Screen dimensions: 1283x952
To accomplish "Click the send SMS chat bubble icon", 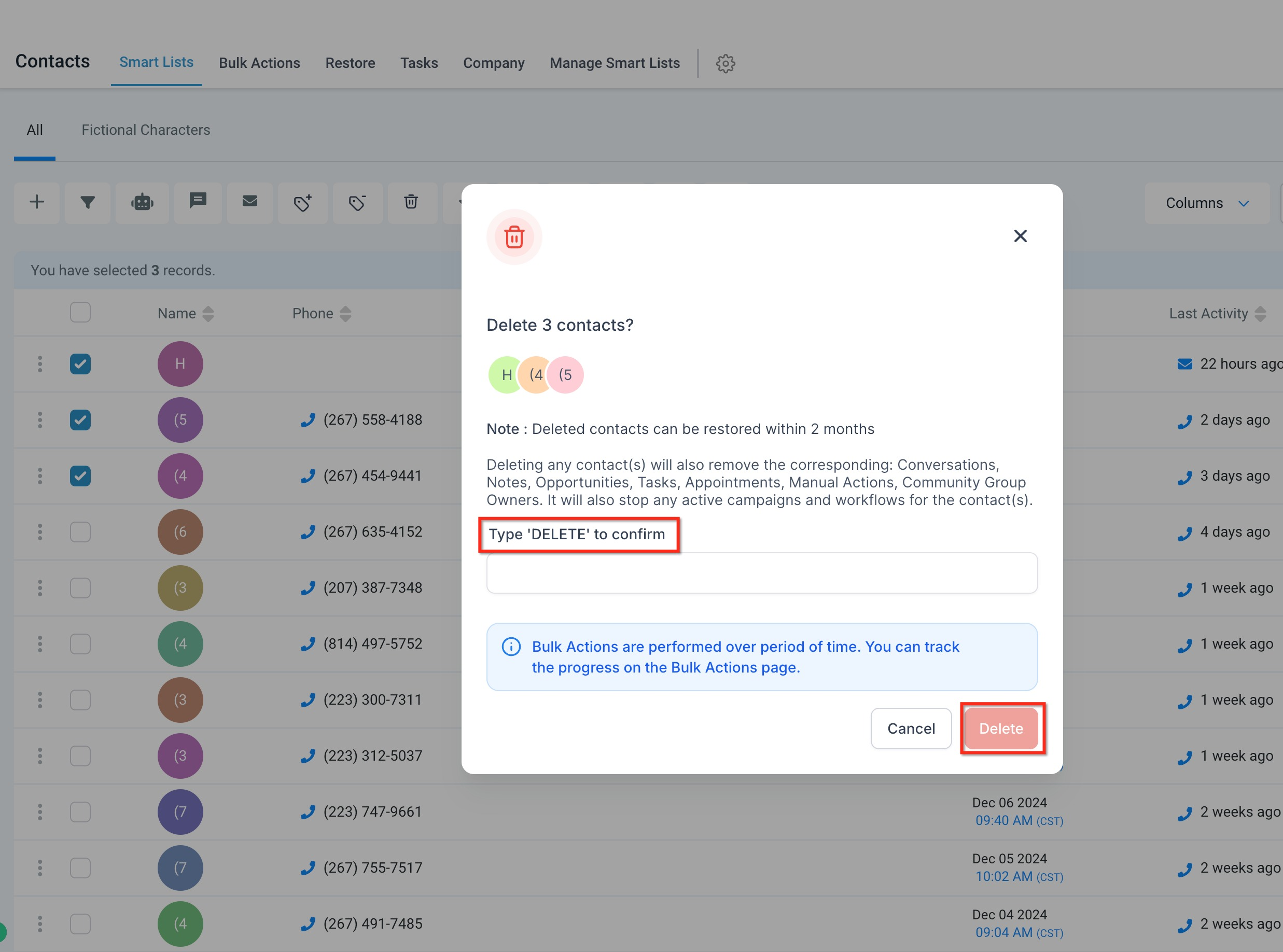I will [x=198, y=202].
